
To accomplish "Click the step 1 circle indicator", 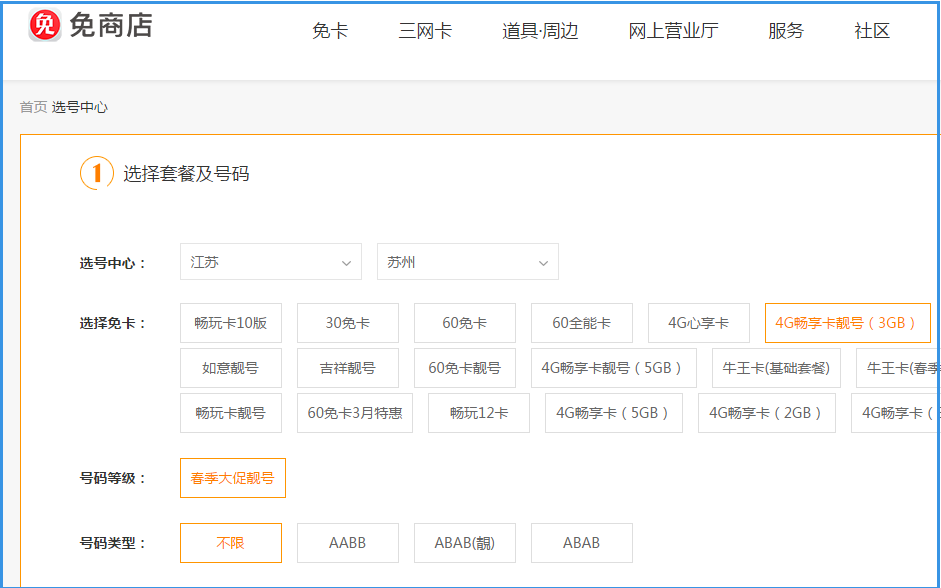I will click(95, 173).
